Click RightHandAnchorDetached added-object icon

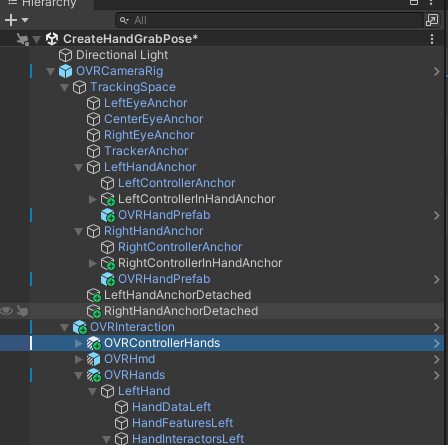click(x=94, y=311)
